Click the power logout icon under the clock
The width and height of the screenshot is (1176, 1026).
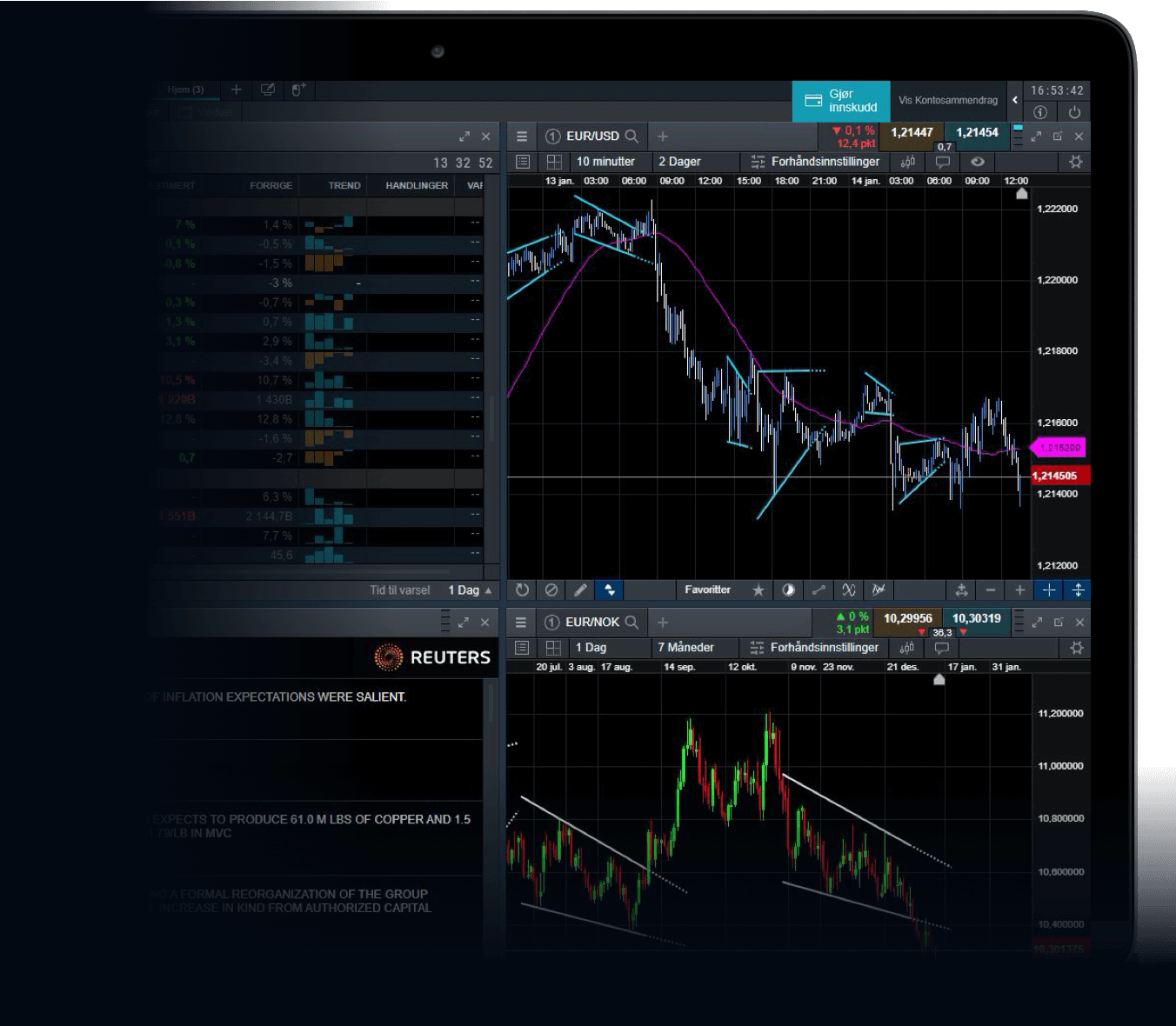point(1074,112)
